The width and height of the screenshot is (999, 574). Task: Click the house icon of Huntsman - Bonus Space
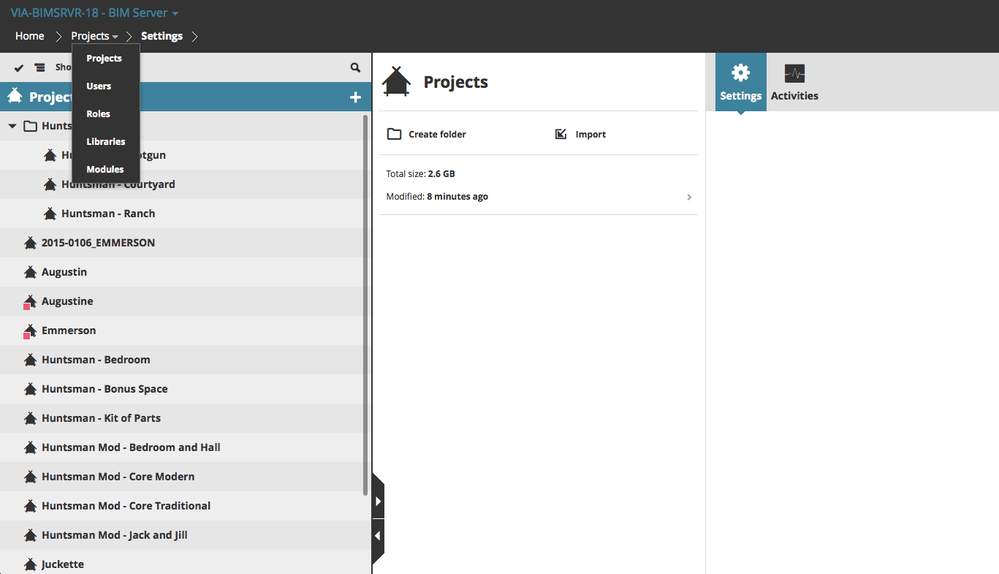(30, 389)
